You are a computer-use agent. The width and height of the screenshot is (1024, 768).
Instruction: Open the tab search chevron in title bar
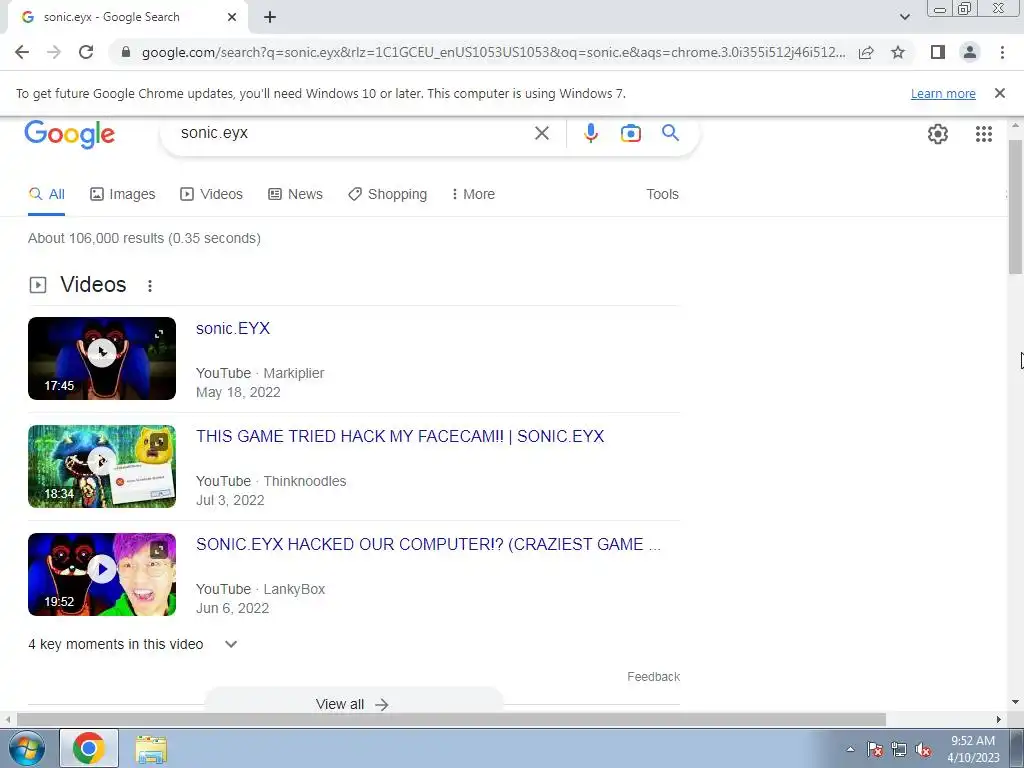coord(904,17)
